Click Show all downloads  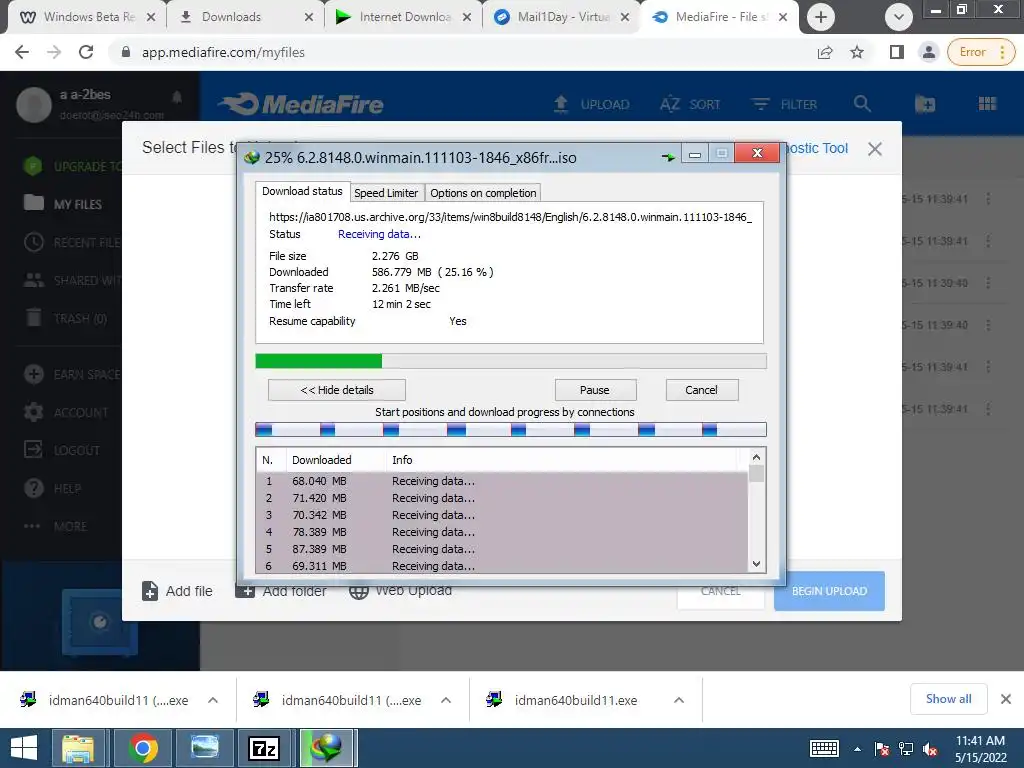(x=948, y=699)
